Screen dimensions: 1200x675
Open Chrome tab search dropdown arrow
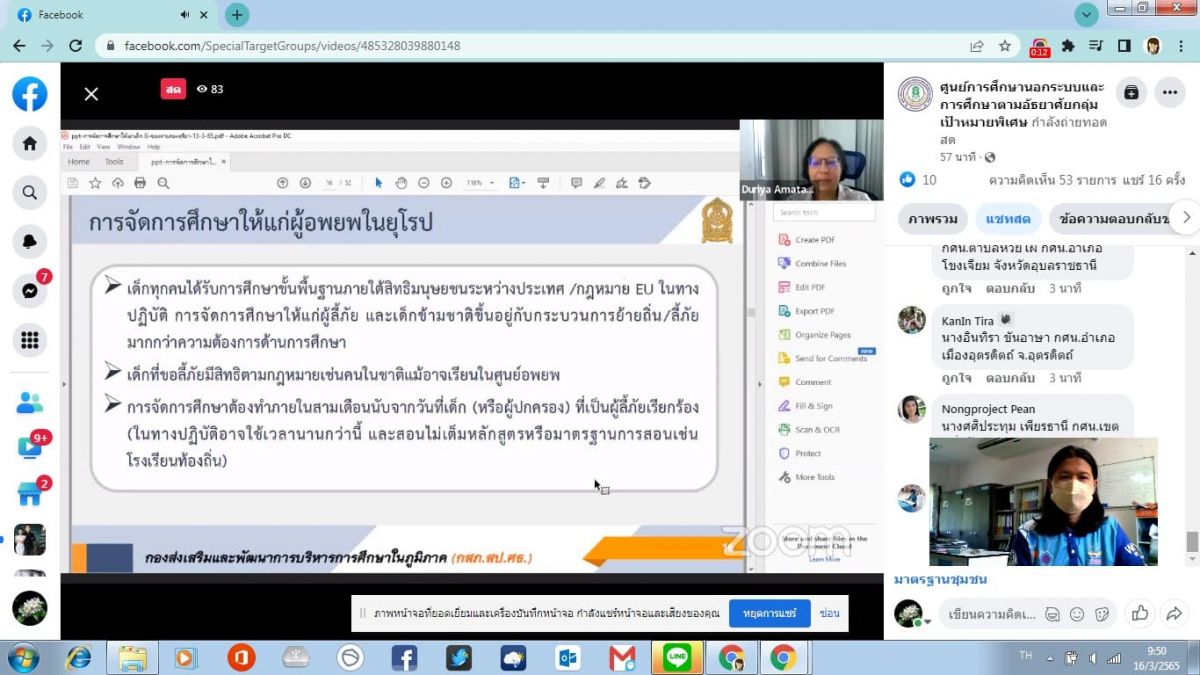coord(1086,15)
